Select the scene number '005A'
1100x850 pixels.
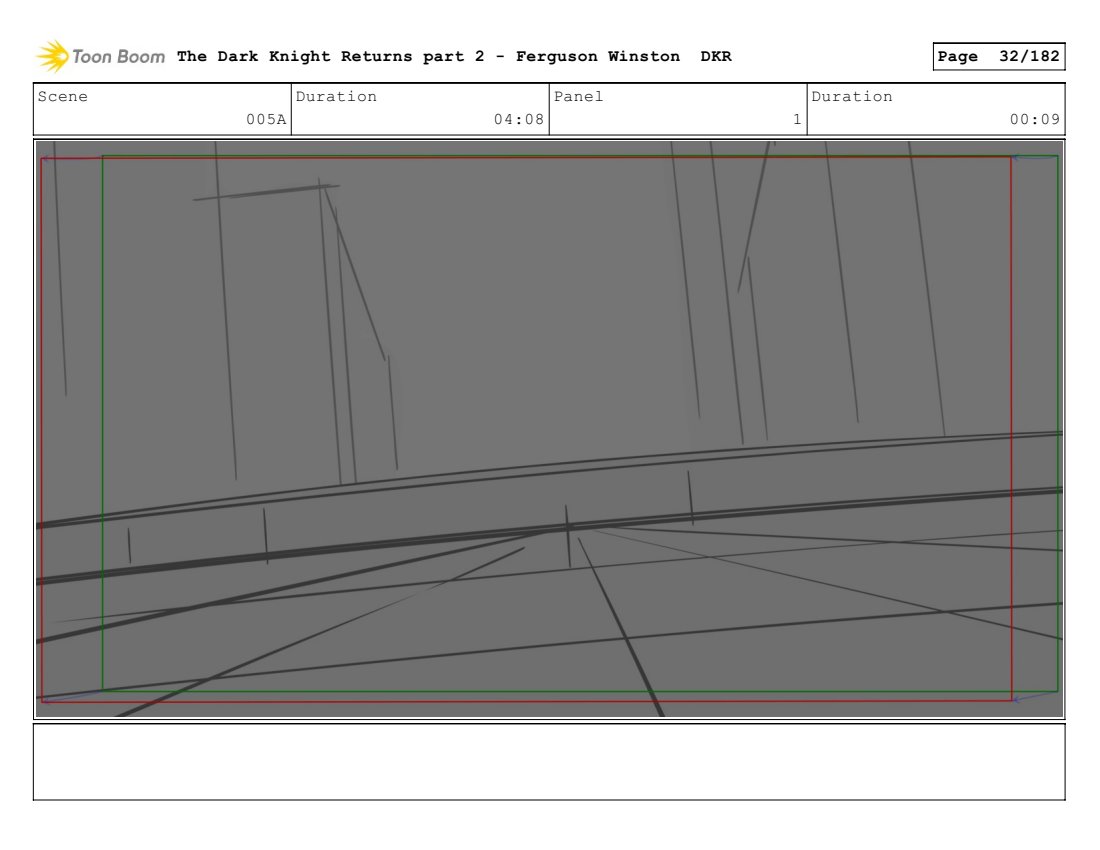pyautogui.click(x=266, y=119)
